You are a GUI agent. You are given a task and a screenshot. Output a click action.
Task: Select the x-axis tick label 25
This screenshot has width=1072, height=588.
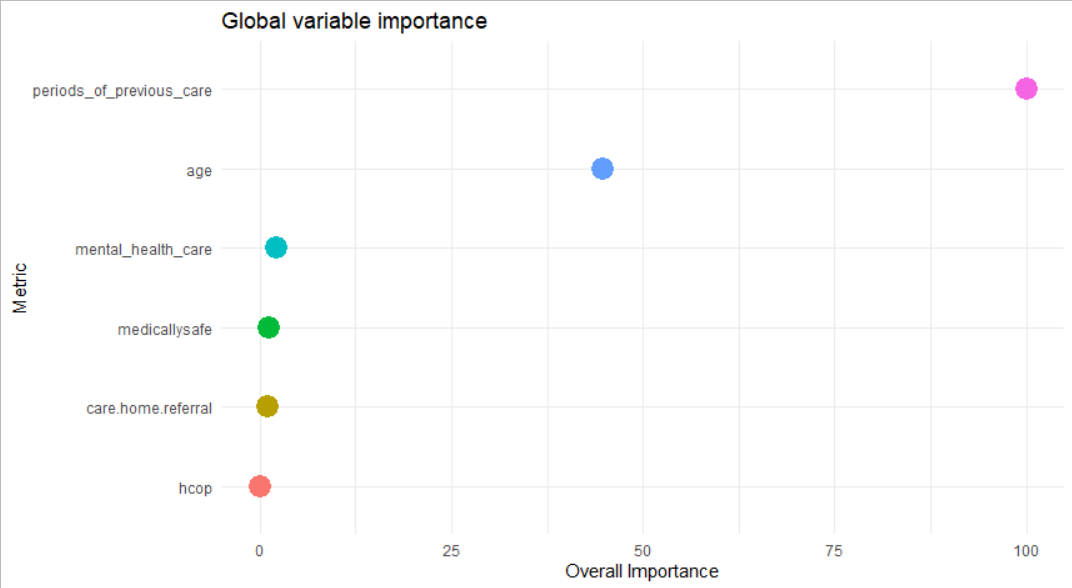(x=451, y=550)
